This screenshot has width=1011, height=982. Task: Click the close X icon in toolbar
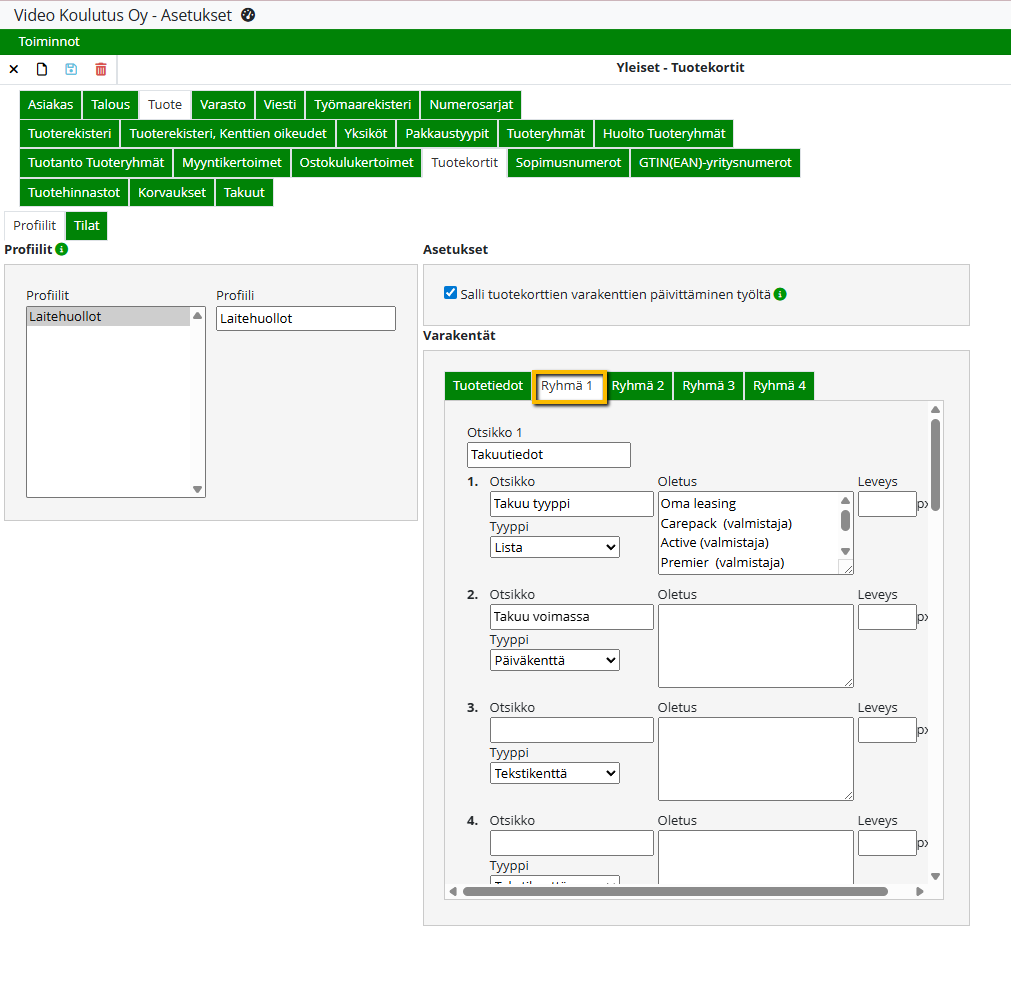14,69
